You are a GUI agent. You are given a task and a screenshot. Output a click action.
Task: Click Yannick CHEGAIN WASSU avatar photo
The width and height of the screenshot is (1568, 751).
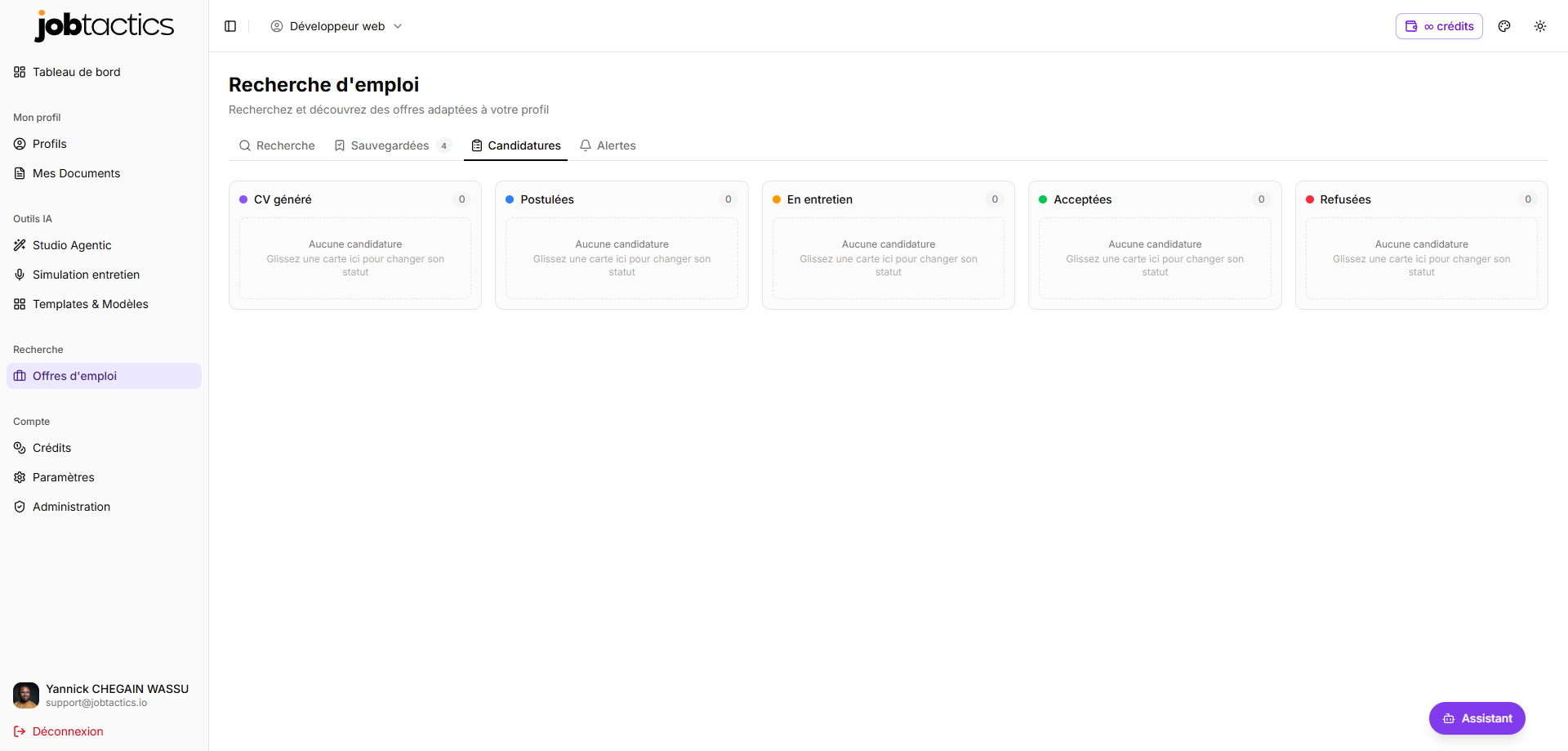click(26, 695)
